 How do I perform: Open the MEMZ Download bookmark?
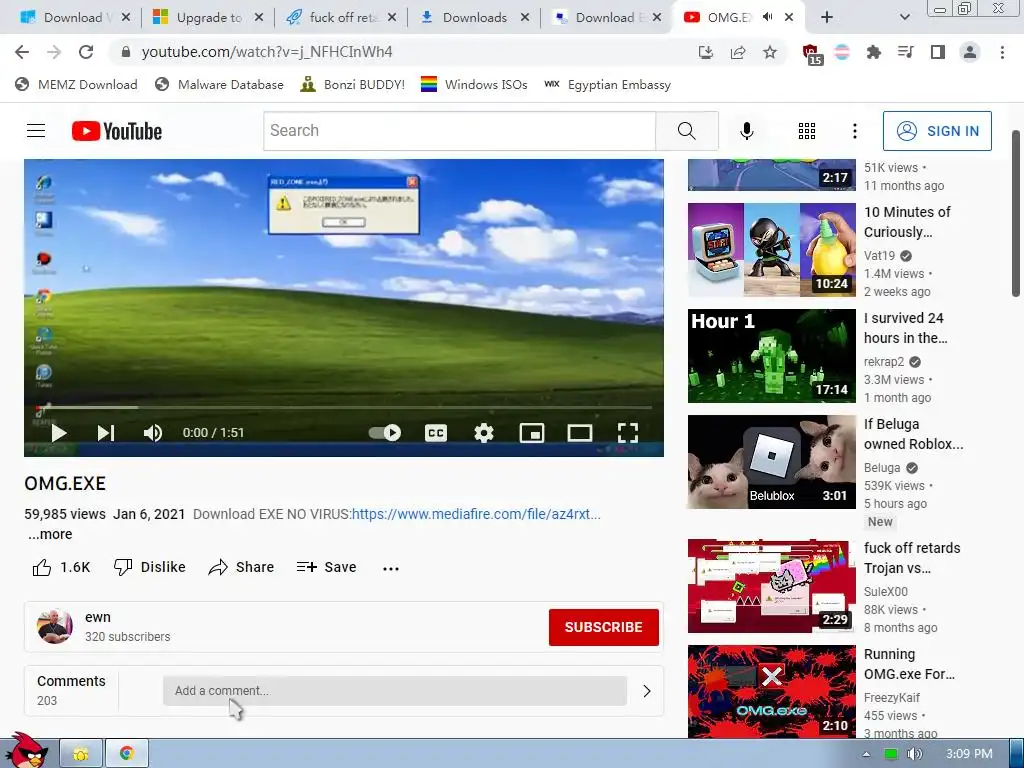coord(76,84)
